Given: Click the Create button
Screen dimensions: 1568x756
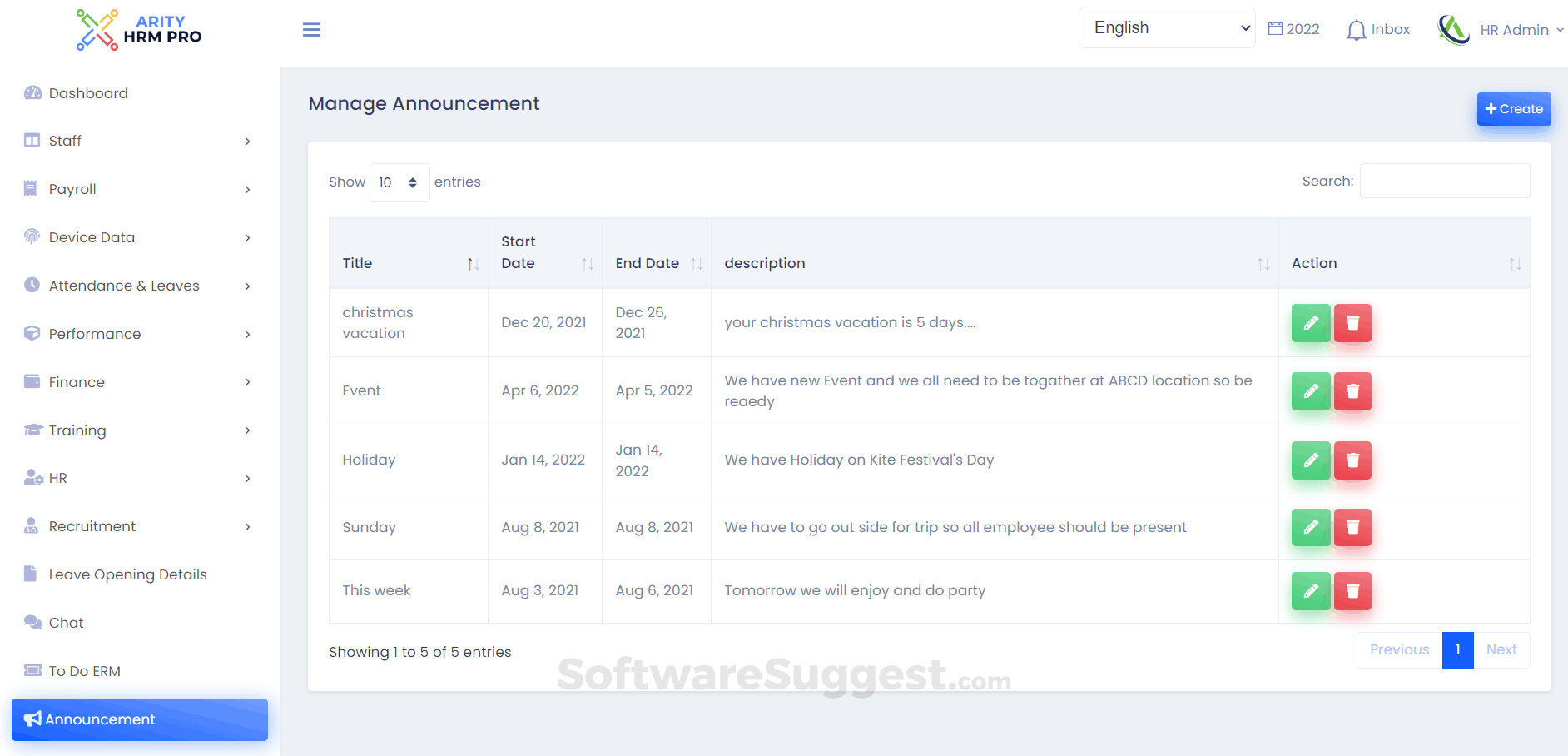Looking at the screenshot, I should (1514, 108).
